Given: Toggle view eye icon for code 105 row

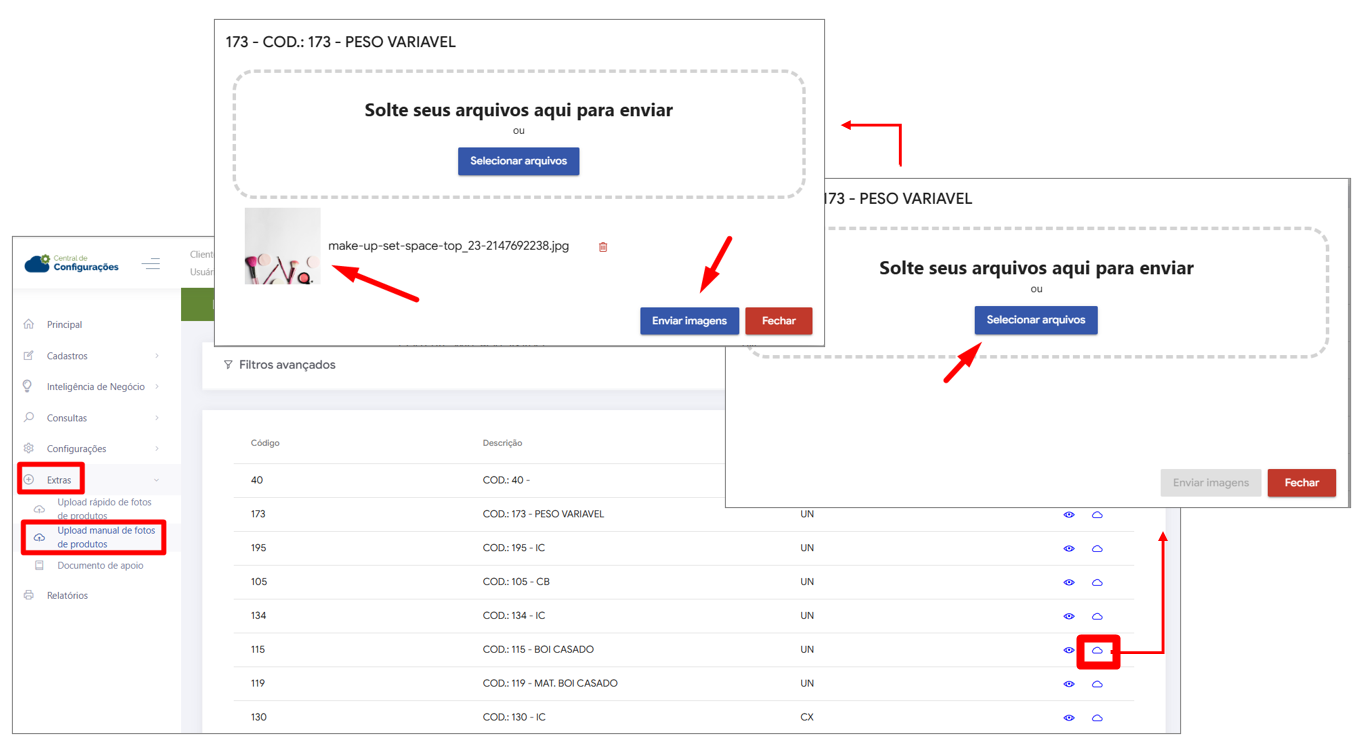Looking at the screenshot, I should click(1069, 583).
